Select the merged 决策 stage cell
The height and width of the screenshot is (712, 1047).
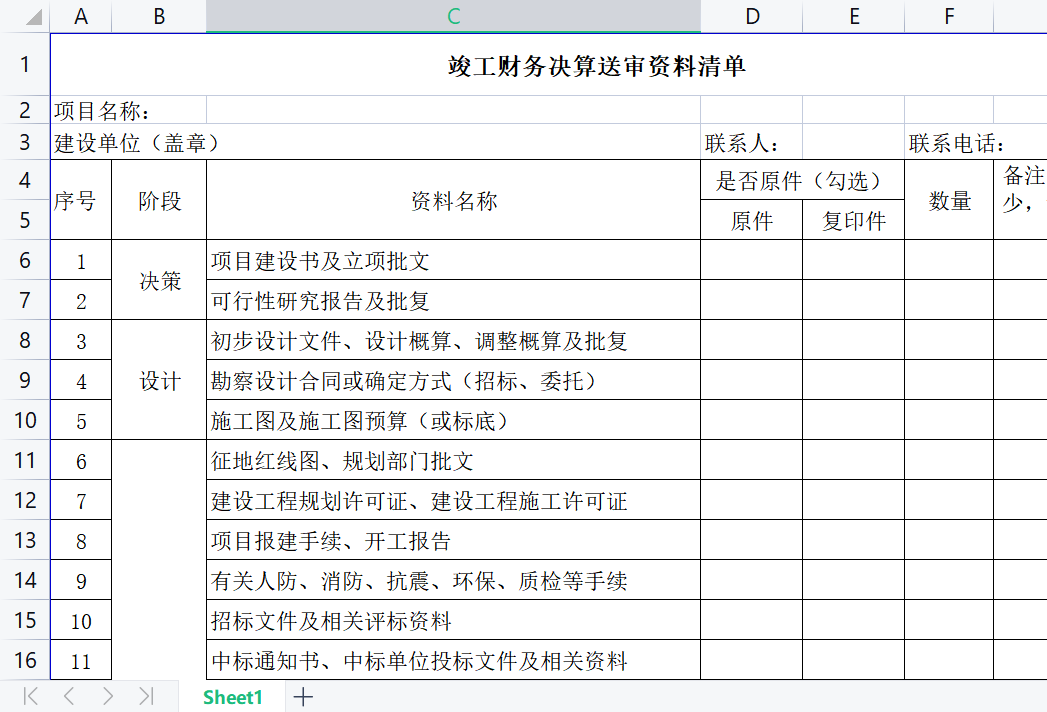pyautogui.click(x=159, y=281)
